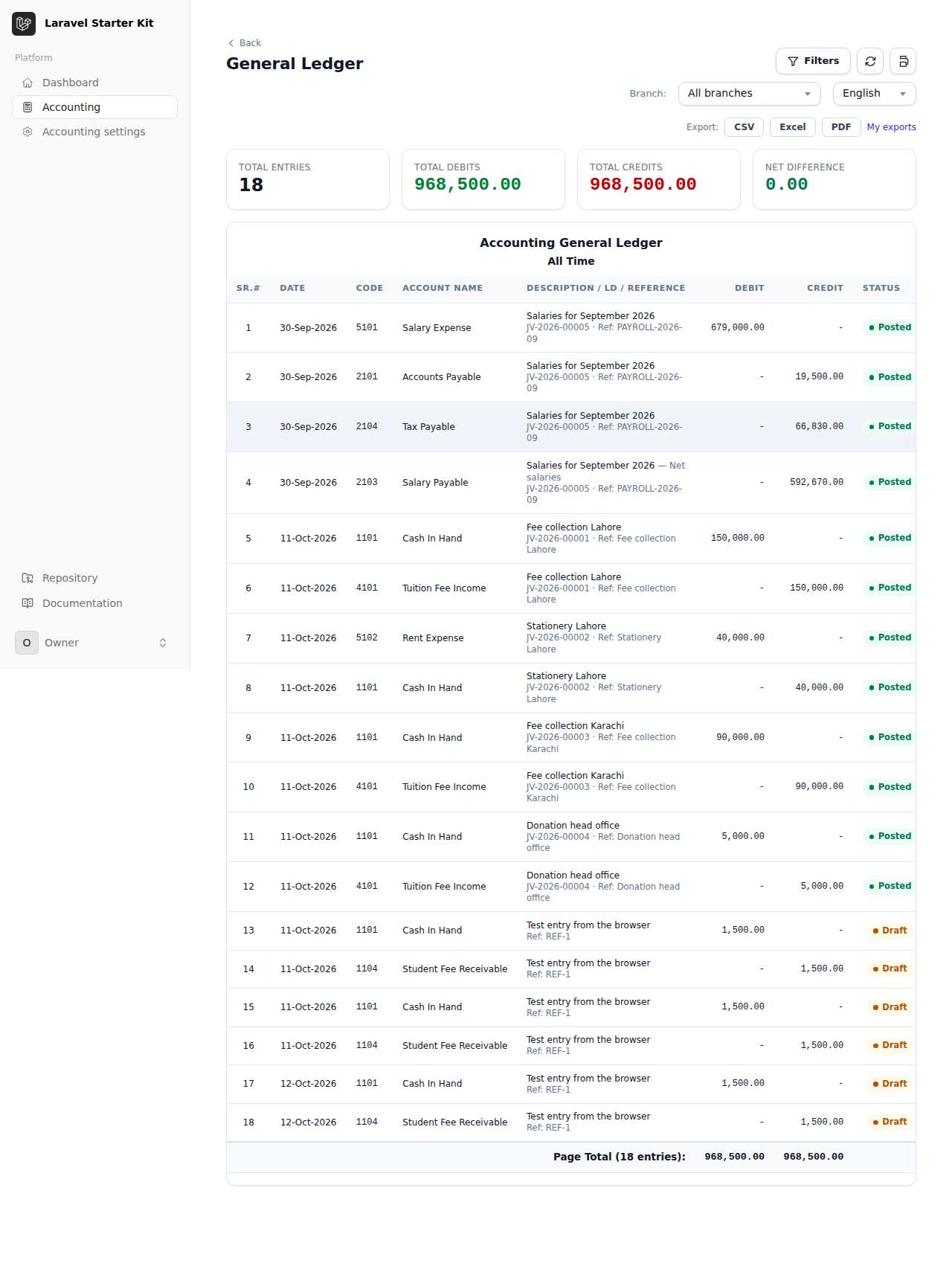Select Accounting in the sidebar

[x=94, y=107]
